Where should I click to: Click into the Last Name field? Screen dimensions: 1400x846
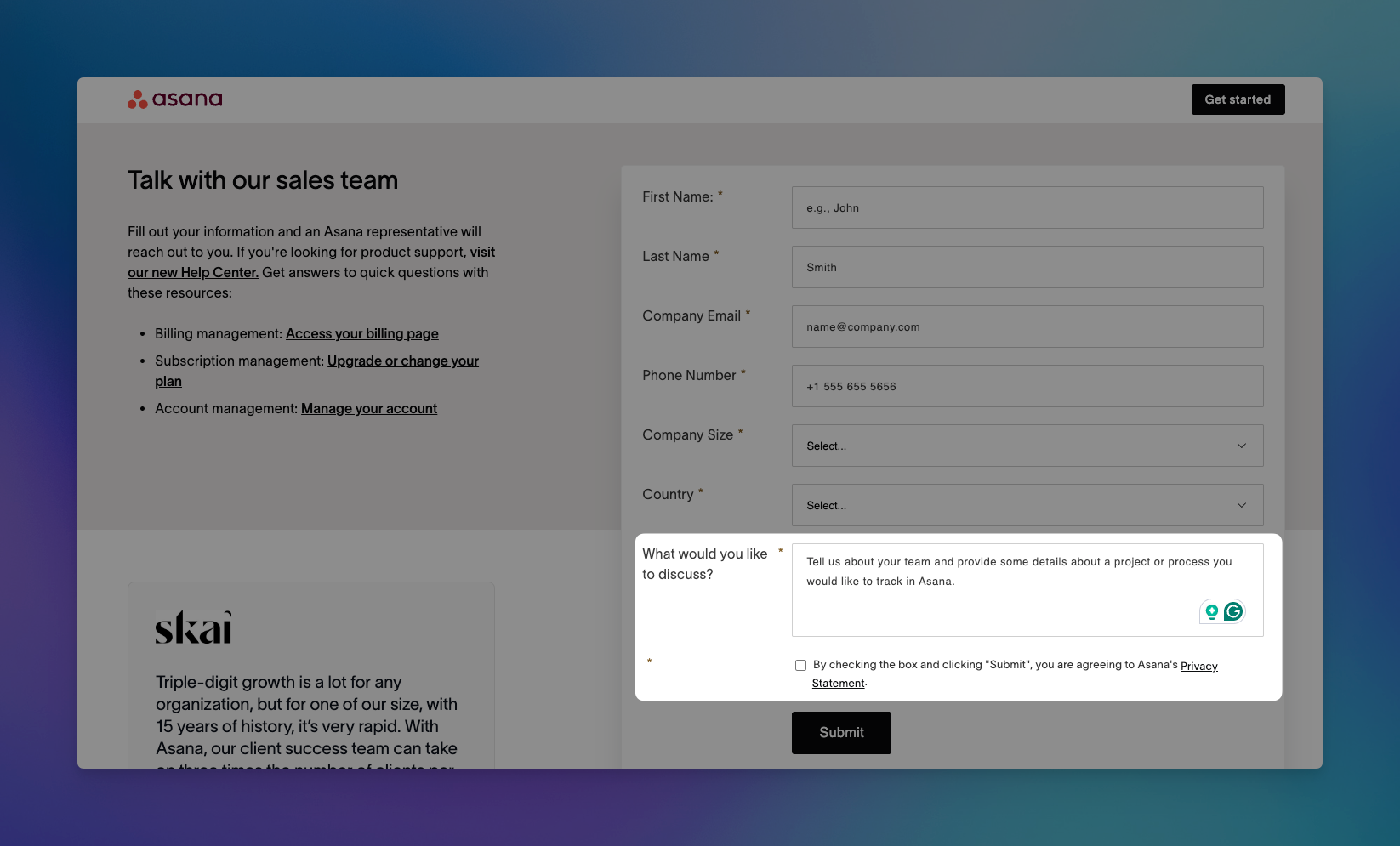(x=1027, y=267)
